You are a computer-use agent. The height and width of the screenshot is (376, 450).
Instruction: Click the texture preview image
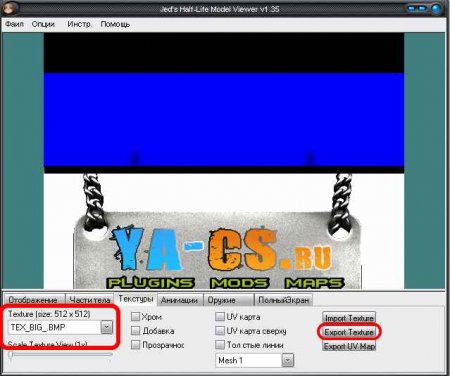(224, 161)
